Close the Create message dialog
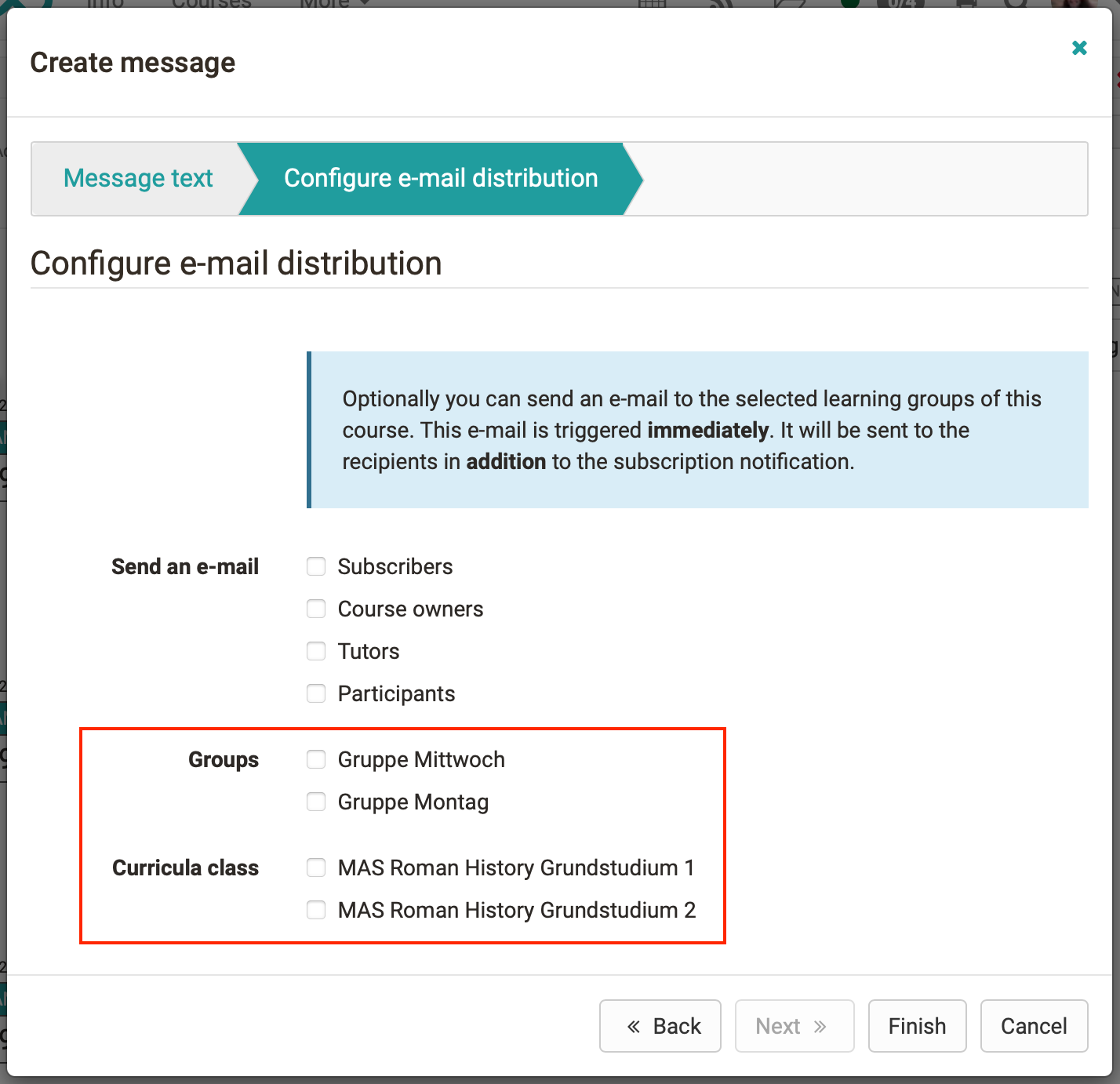The image size is (1120, 1084). pos(1079,48)
